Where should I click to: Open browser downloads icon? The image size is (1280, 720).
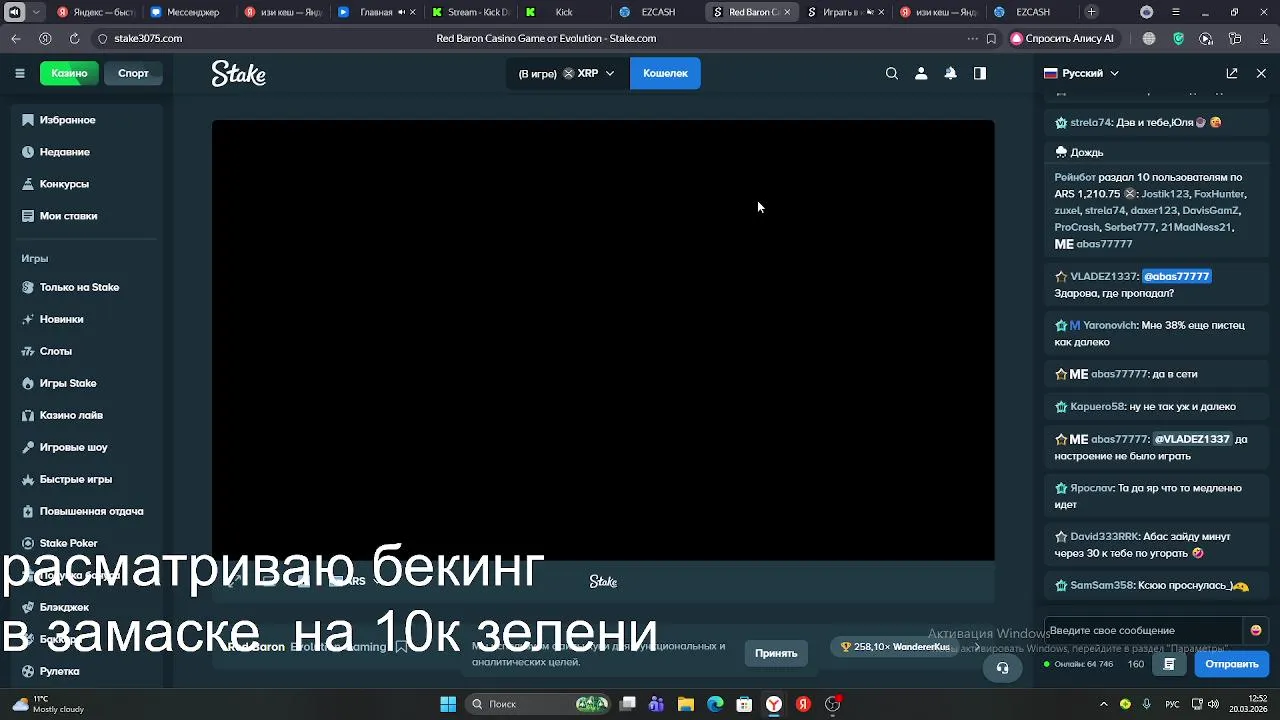click(x=1264, y=38)
